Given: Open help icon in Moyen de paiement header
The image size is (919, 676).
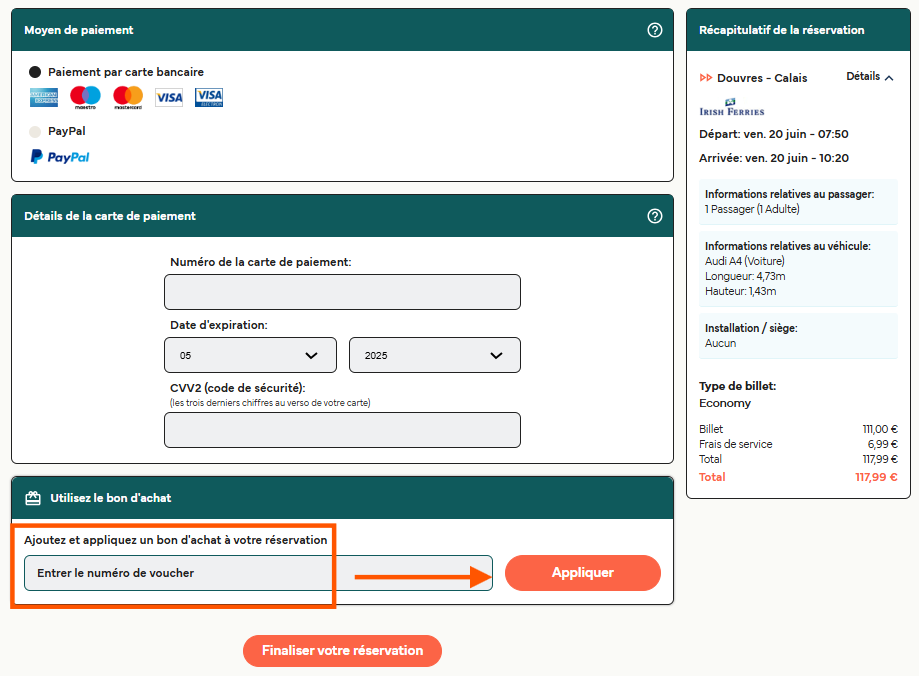Looking at the screenshot, I should pyautogui.click(x=655, y=30).
